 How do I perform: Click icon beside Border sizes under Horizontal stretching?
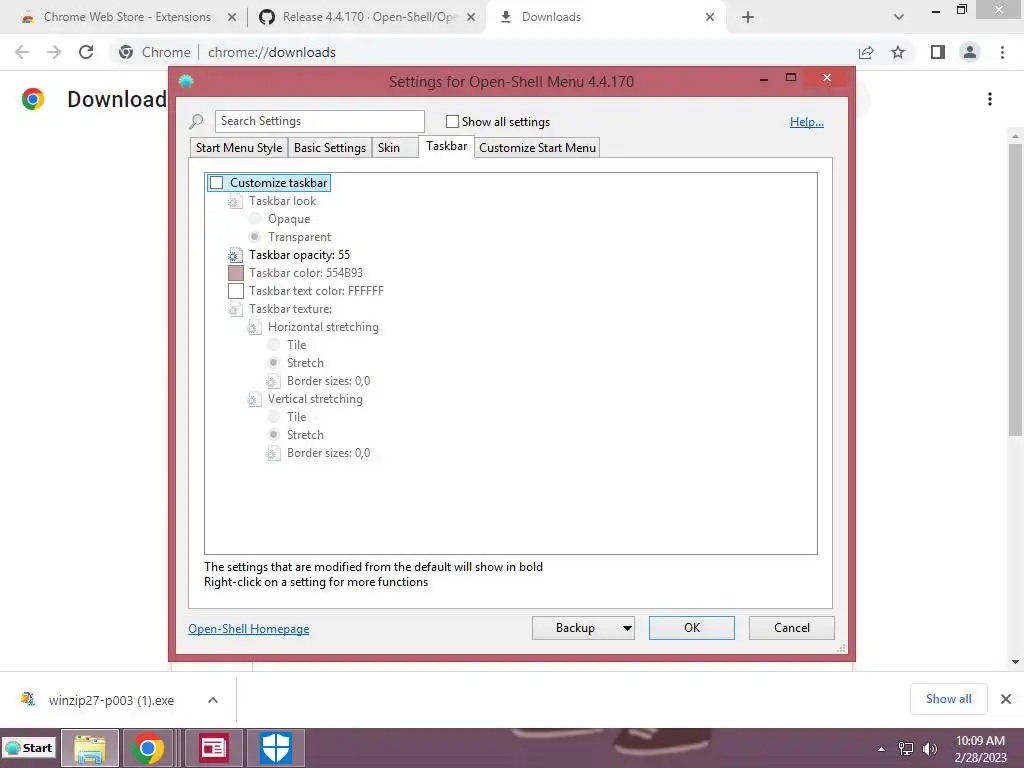click(273, 381)
